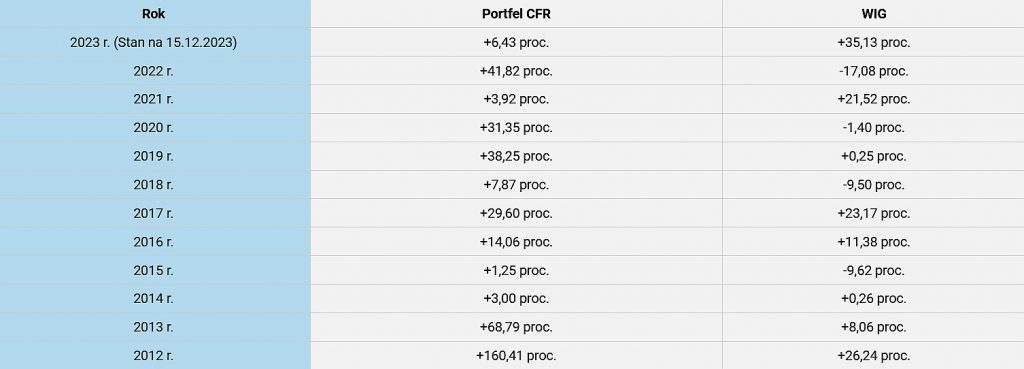
Task: Click the +31,35 proc. cell
Action: 516,128
